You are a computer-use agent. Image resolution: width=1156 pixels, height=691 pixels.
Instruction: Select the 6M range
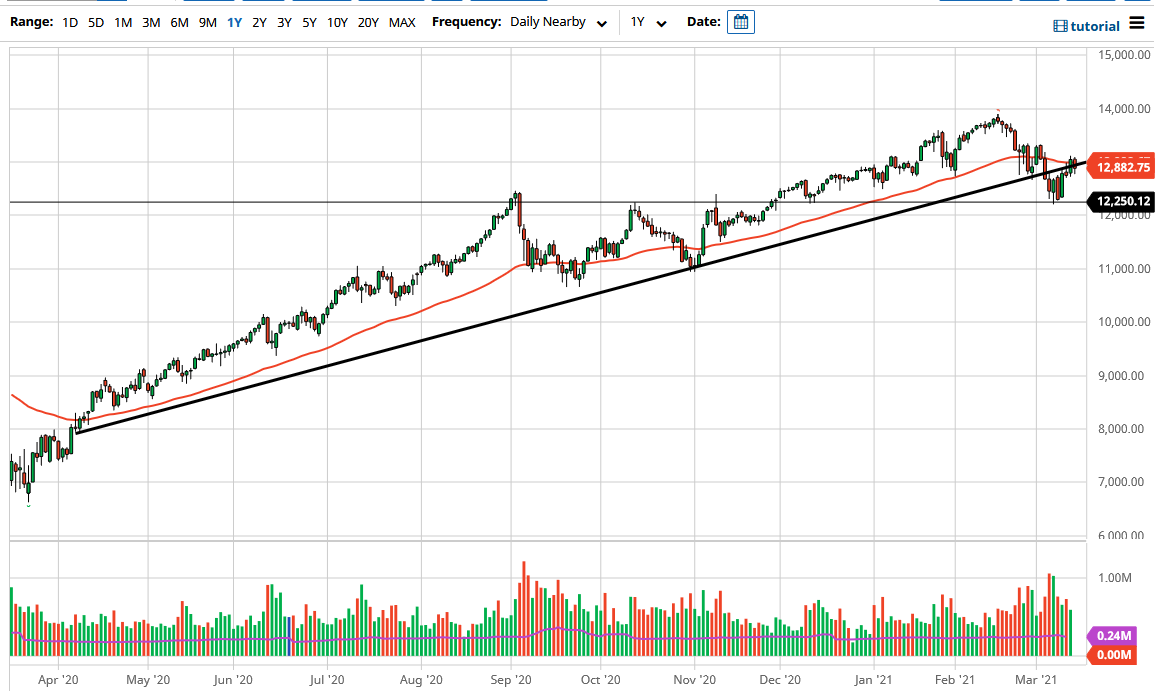pos(177,21)
